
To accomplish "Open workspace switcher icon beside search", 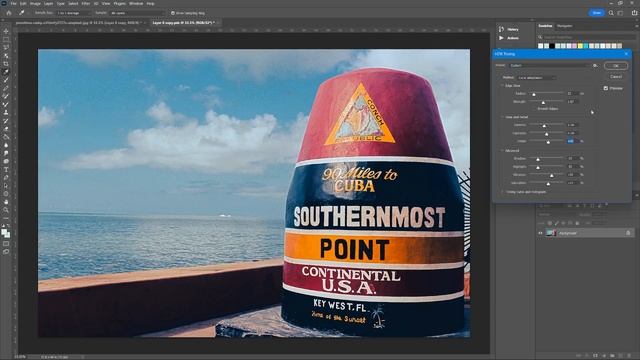I will pos(620,13).
